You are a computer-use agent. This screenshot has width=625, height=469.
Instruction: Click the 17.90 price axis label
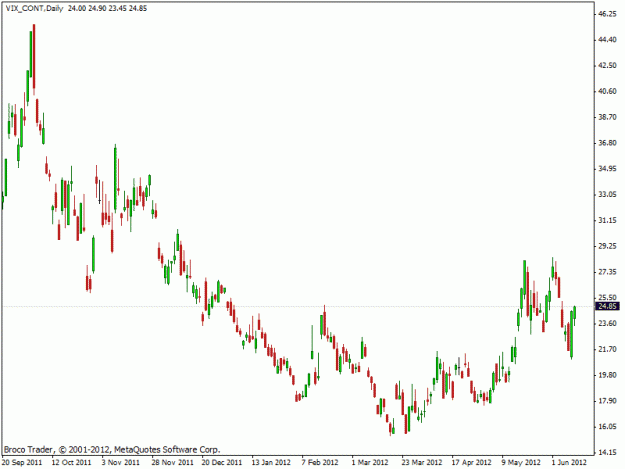point(607,401)
